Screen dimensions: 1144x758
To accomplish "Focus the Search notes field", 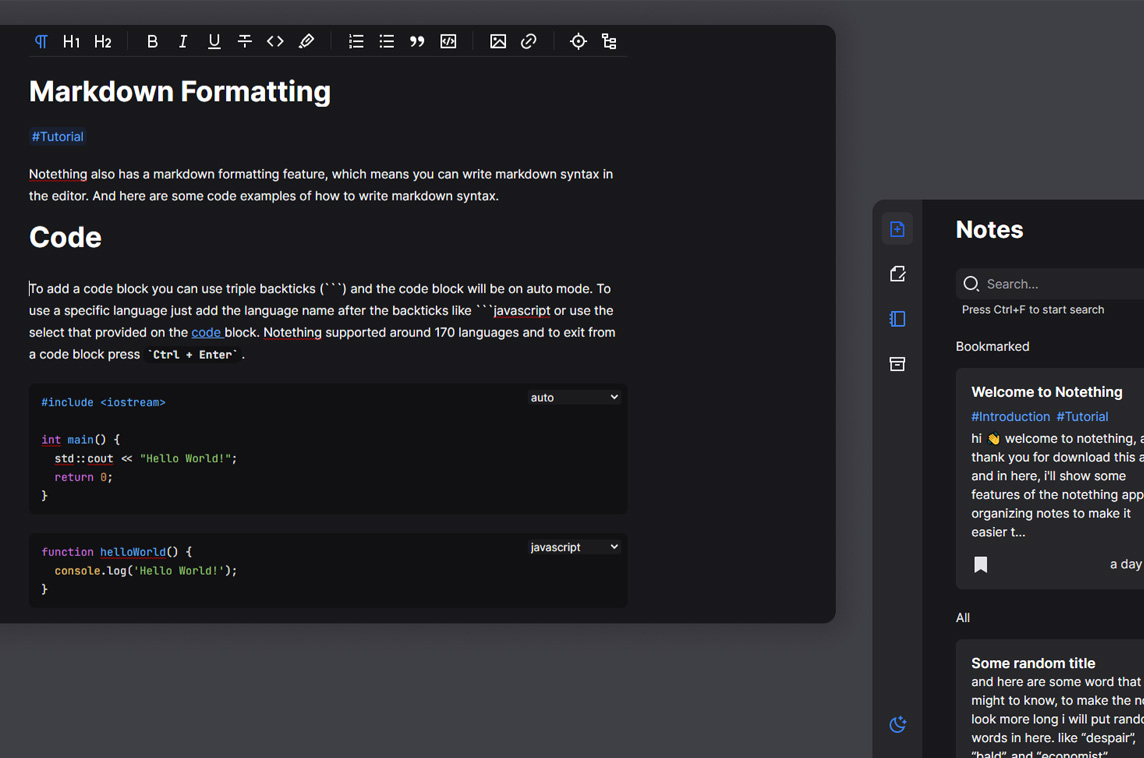I will (1051, 284).
